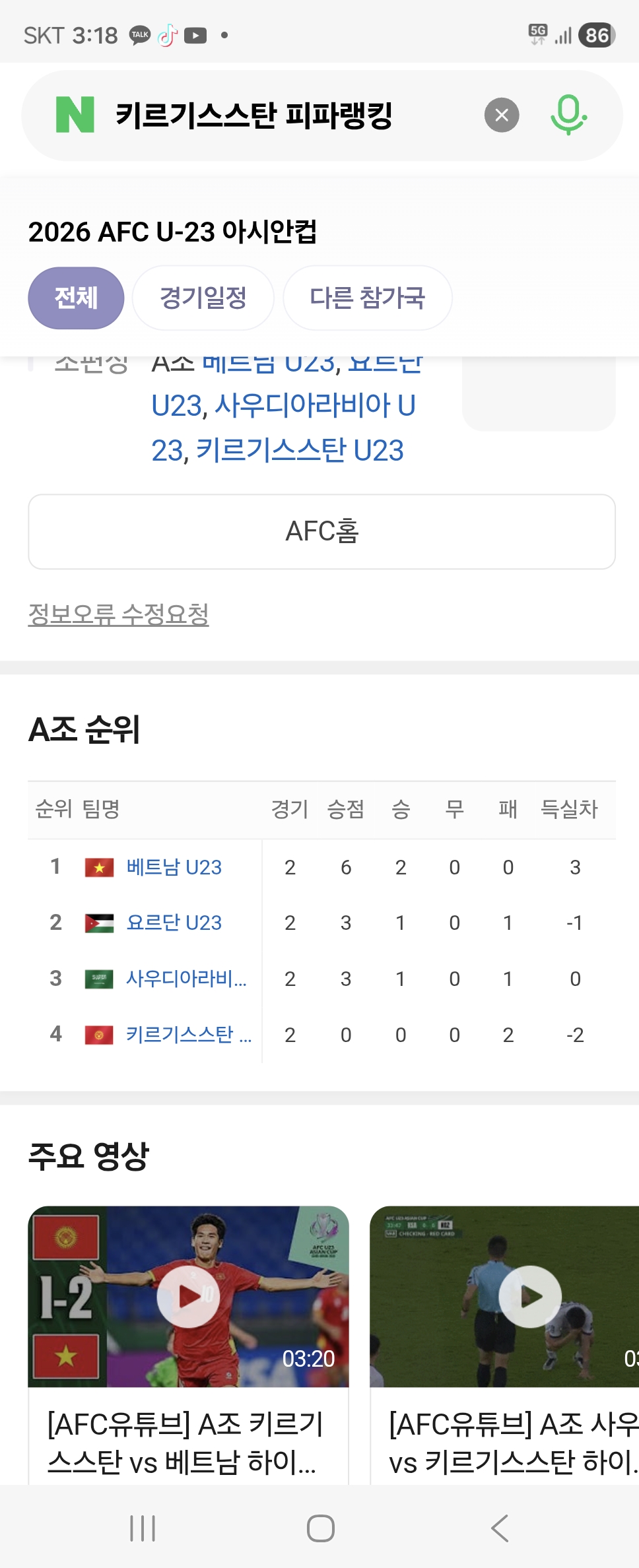Open the 요르단 U23 team link

click(x=174, y=923)
